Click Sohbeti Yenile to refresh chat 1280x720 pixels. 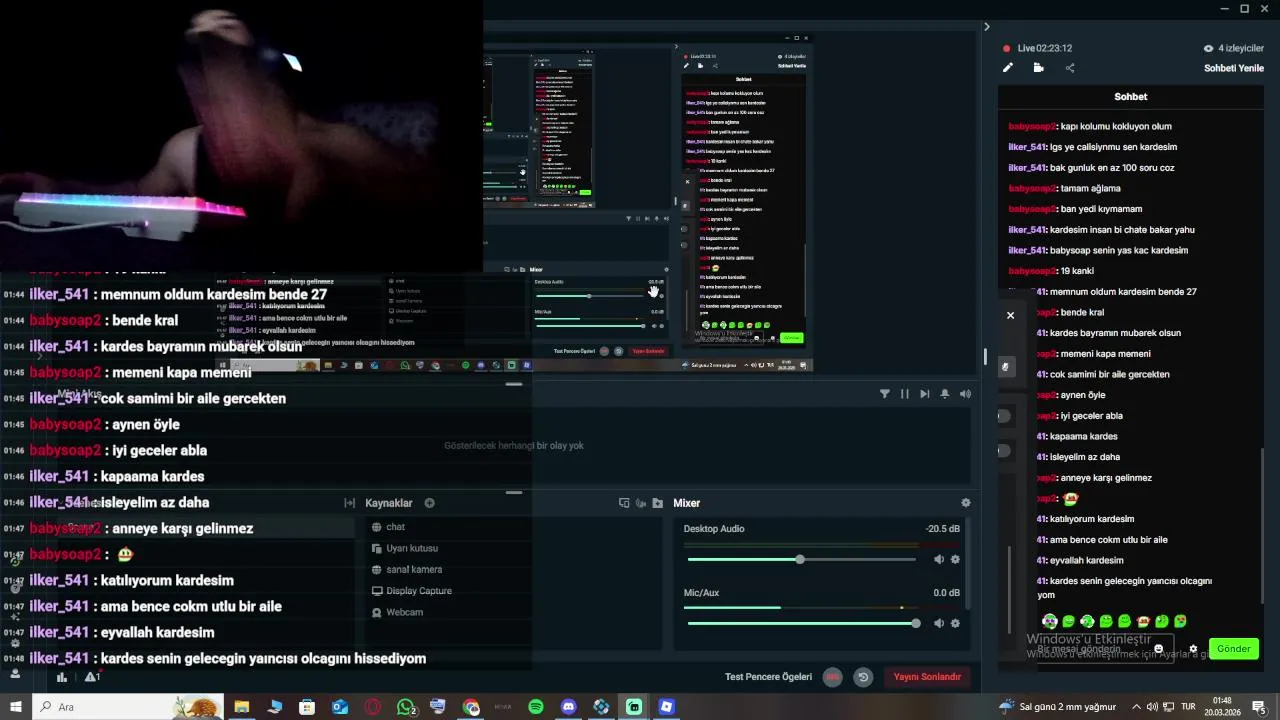pyautogui.click(x=1234, y=68)
